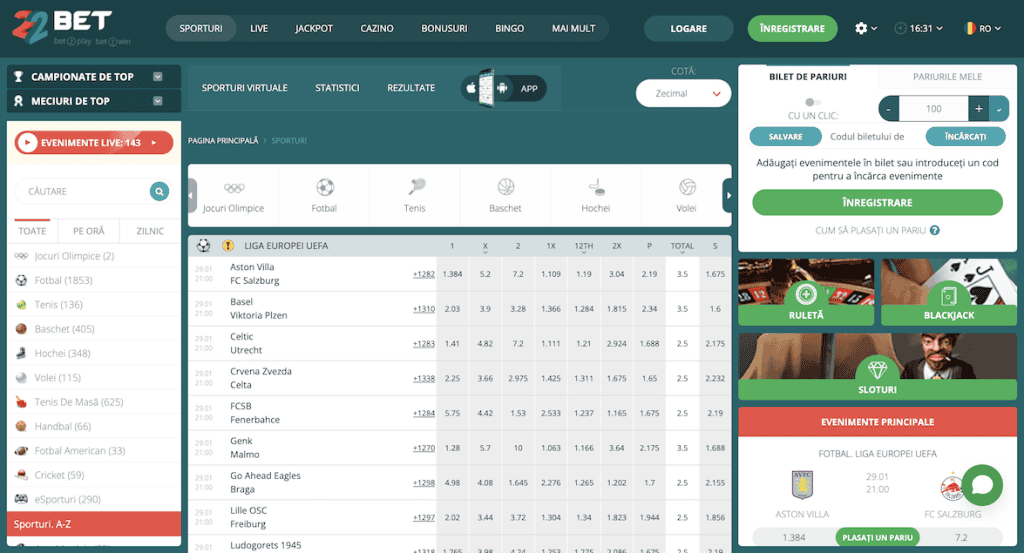
Task: Open Sporturi A-Z red sidebar bar
Action: (93, 524)
